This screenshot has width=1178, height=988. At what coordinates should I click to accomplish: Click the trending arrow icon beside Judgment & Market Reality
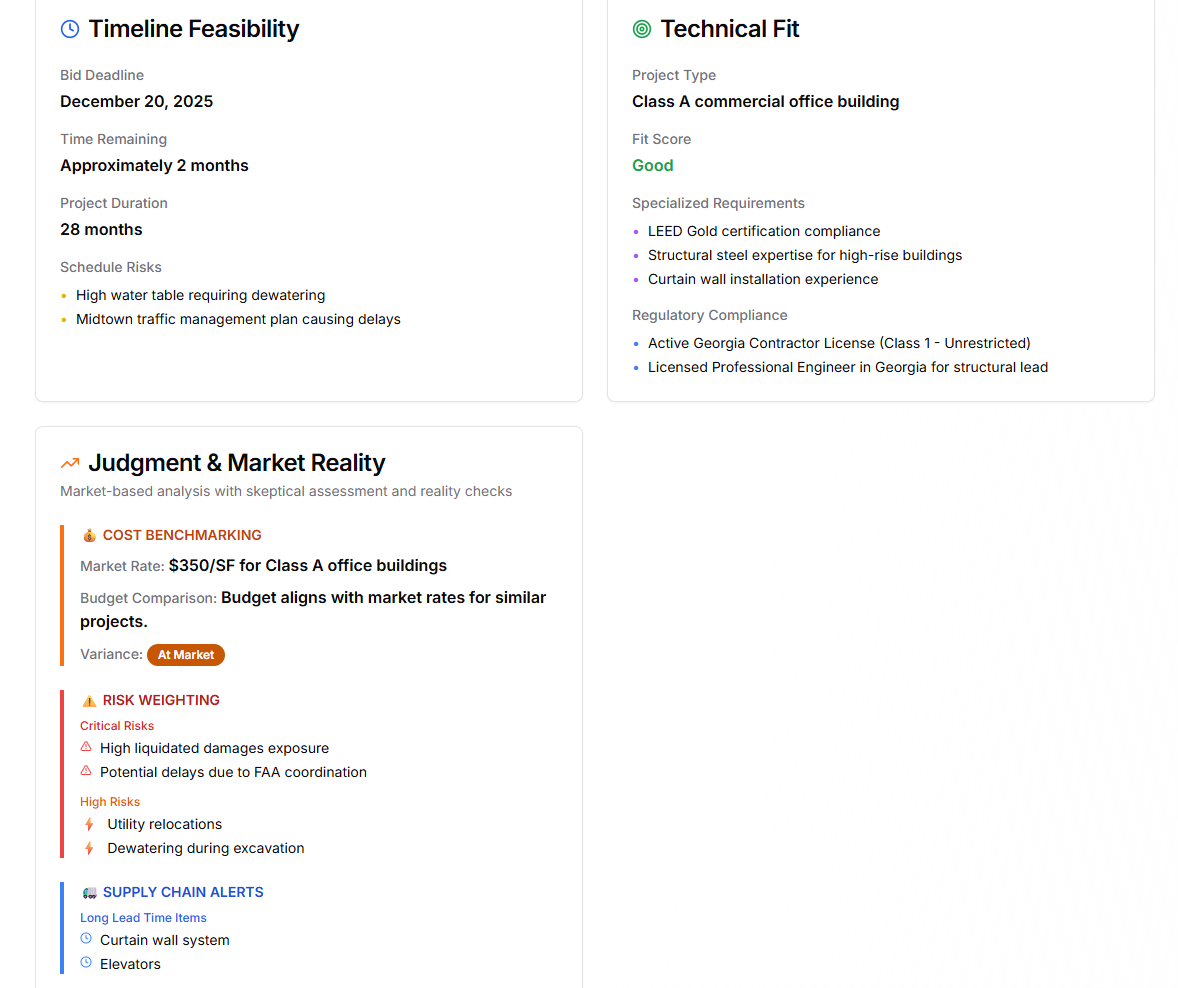[70, 463]
